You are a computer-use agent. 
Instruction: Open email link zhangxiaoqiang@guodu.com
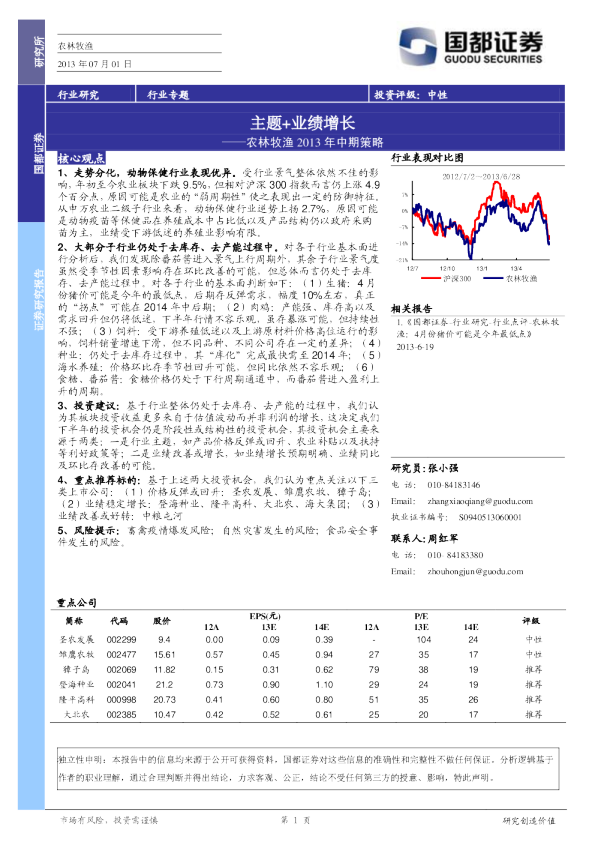click(x=480, y=501)
